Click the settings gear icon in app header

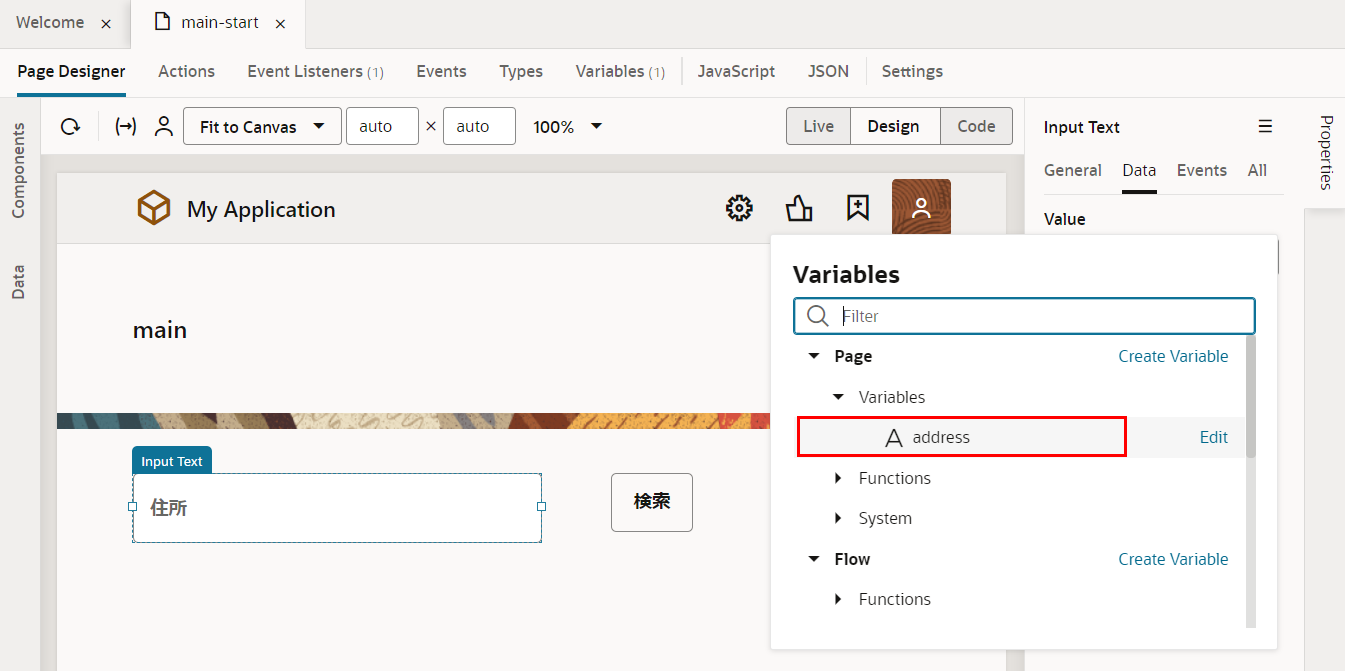[x=739, y=208]
